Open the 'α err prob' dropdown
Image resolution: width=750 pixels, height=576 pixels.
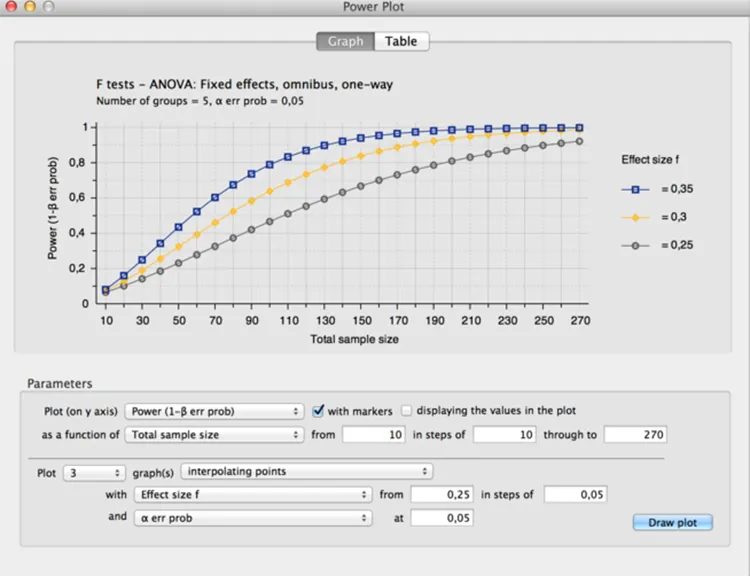tap(253, 518)
